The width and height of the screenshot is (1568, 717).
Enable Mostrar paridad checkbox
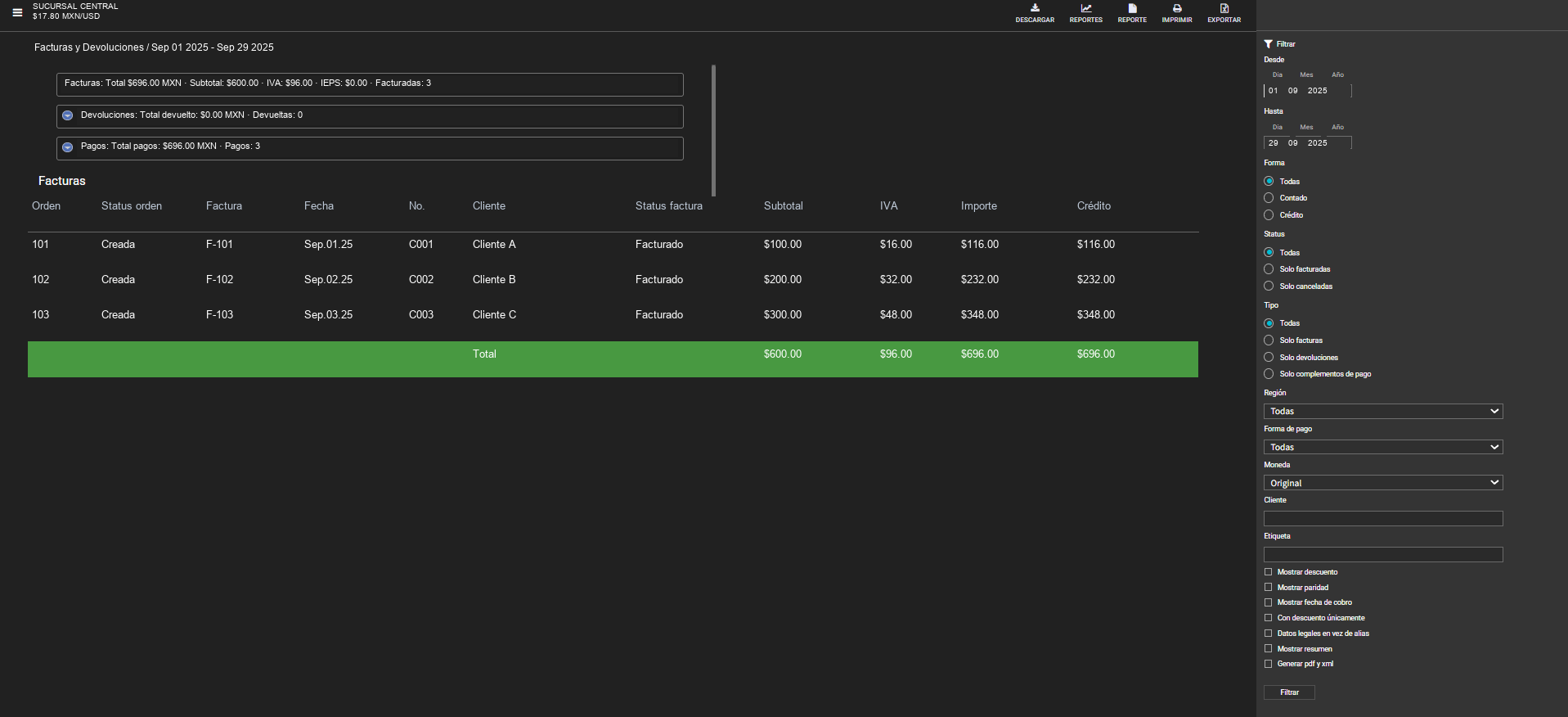pyautogui.click(x=1269, y=588)
